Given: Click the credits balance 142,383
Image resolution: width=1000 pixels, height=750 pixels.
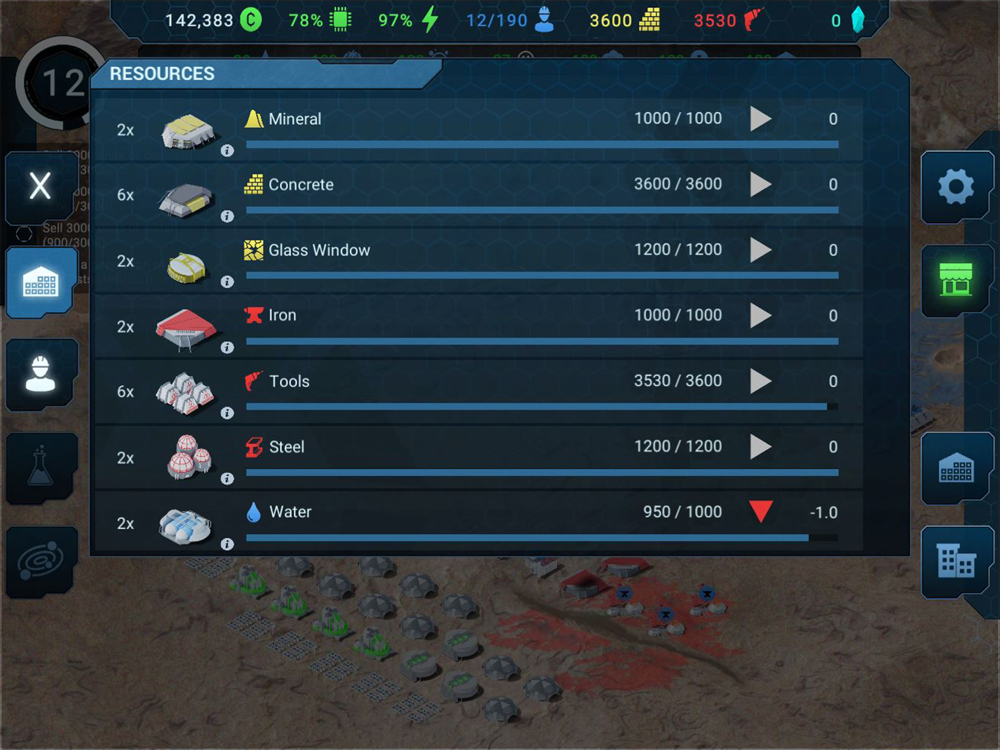Looking at the screenshot, I should [199, 20].
